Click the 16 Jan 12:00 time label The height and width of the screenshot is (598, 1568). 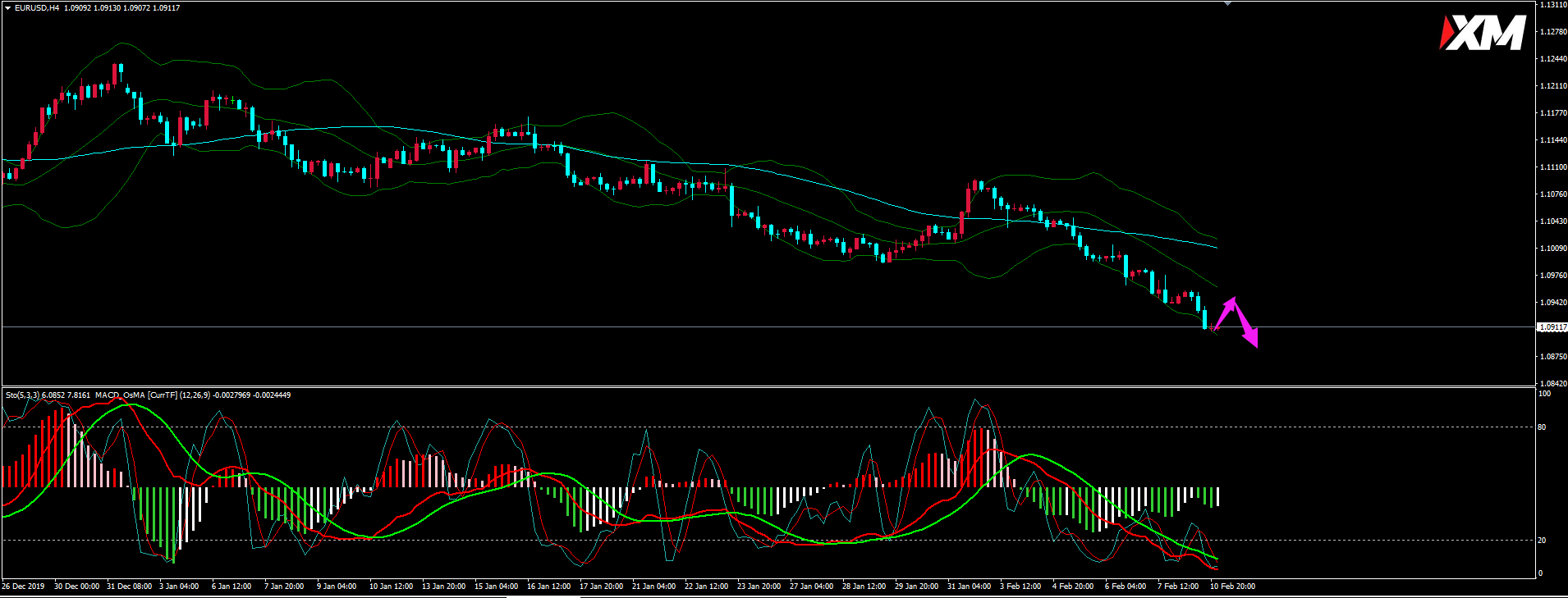[x=548, y=587]
